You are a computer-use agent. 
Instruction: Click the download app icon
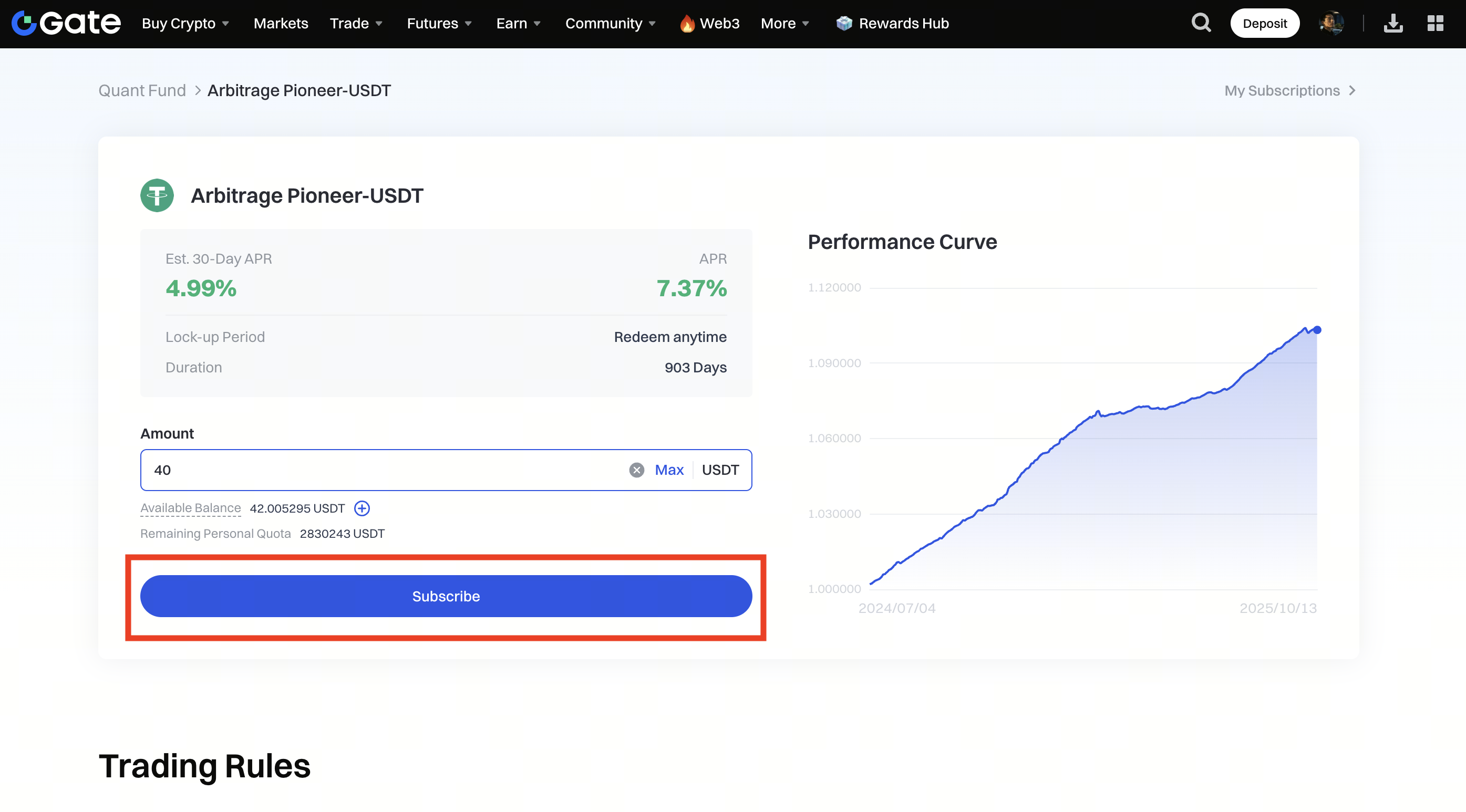1392,23
